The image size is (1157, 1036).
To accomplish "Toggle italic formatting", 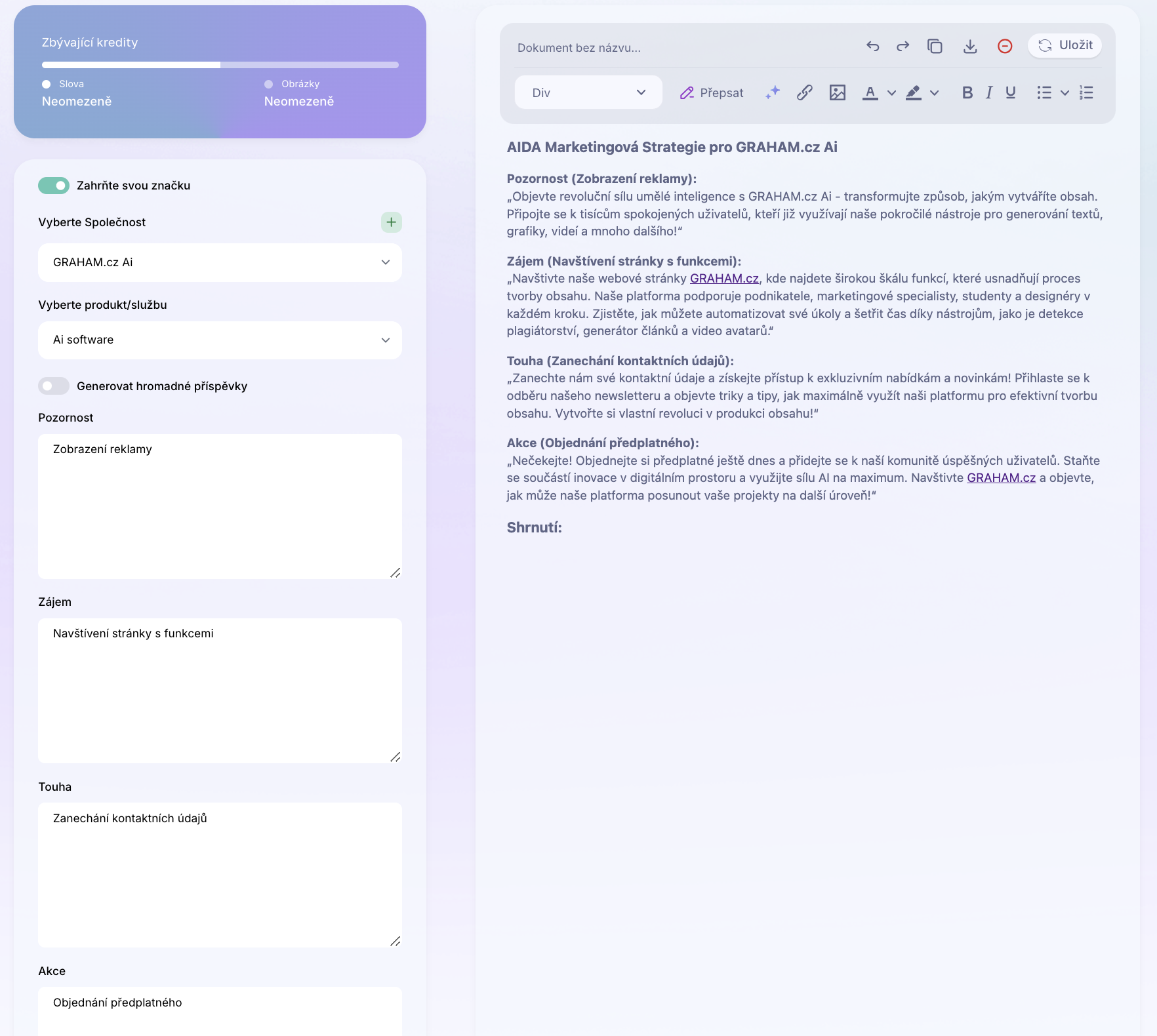I will pos(989,92).
